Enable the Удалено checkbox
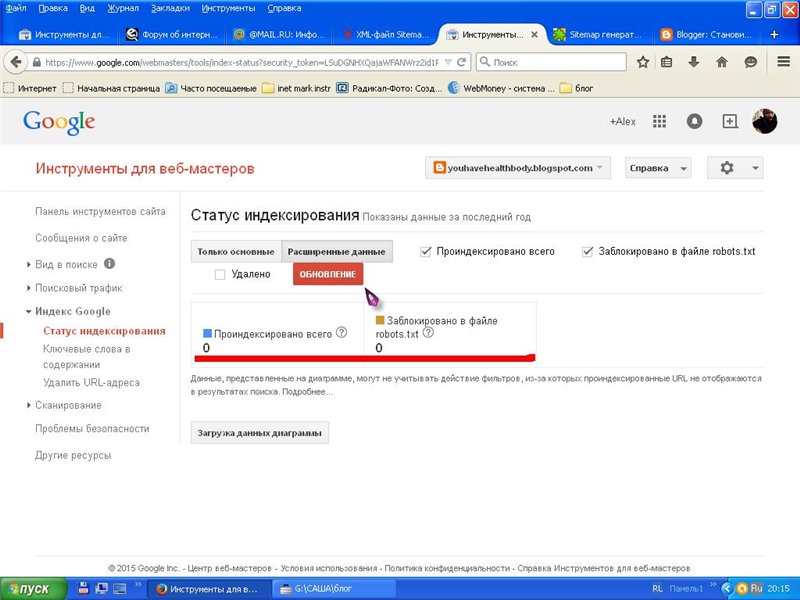The height and width of the screenshot is (600, 800). click(x=220, y=274)
